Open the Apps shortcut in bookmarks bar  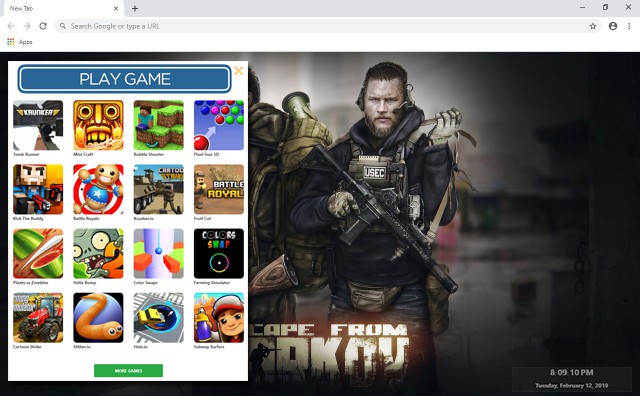pyautogui.click(x=20, y=42)
